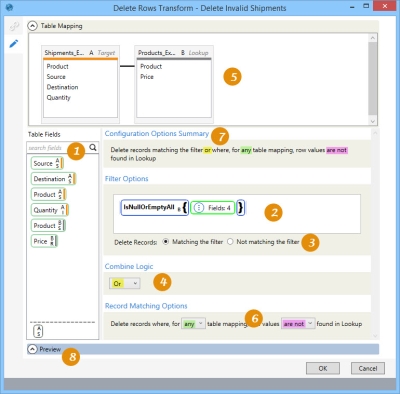The width and height of the screenshot is (400, 394).
Task: Expand the Preview section
Action: [32, 349]
